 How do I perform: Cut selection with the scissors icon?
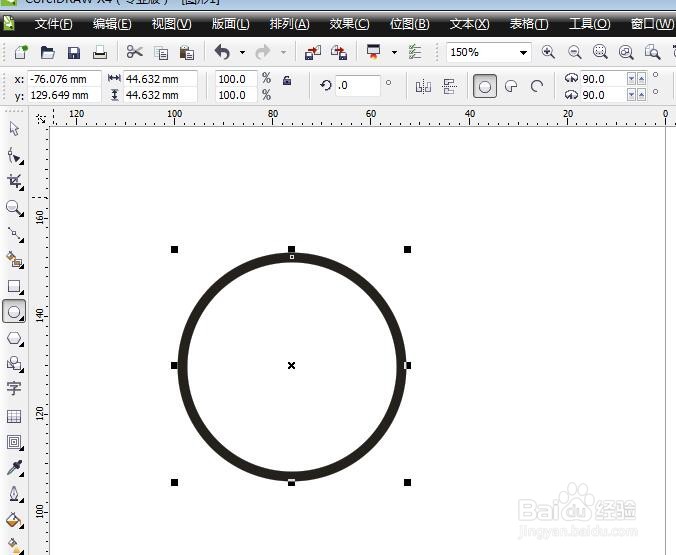click(x=135, y=52)
